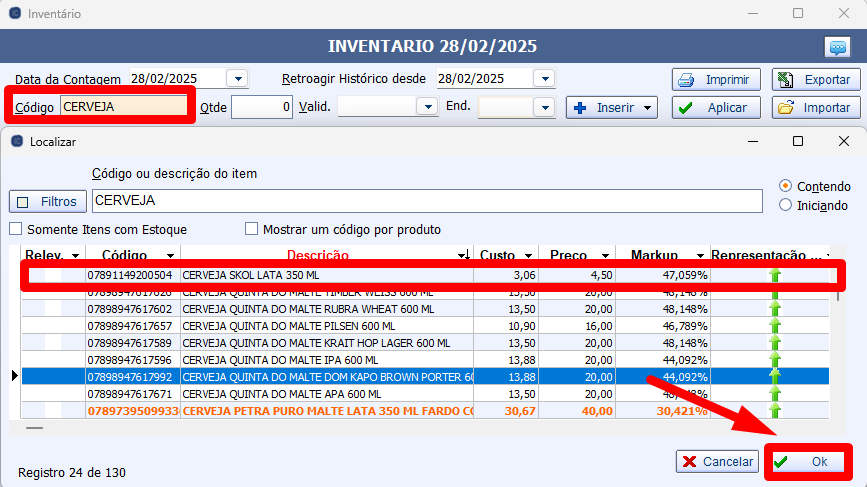Viewport: 867px width, 487px height.
Task: Click the Exportar button
Action: [814, 79]
